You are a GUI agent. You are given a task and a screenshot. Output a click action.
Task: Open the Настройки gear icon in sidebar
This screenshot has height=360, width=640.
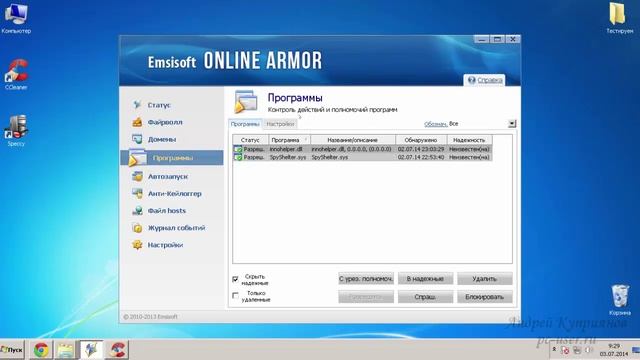tap(138, 245)
